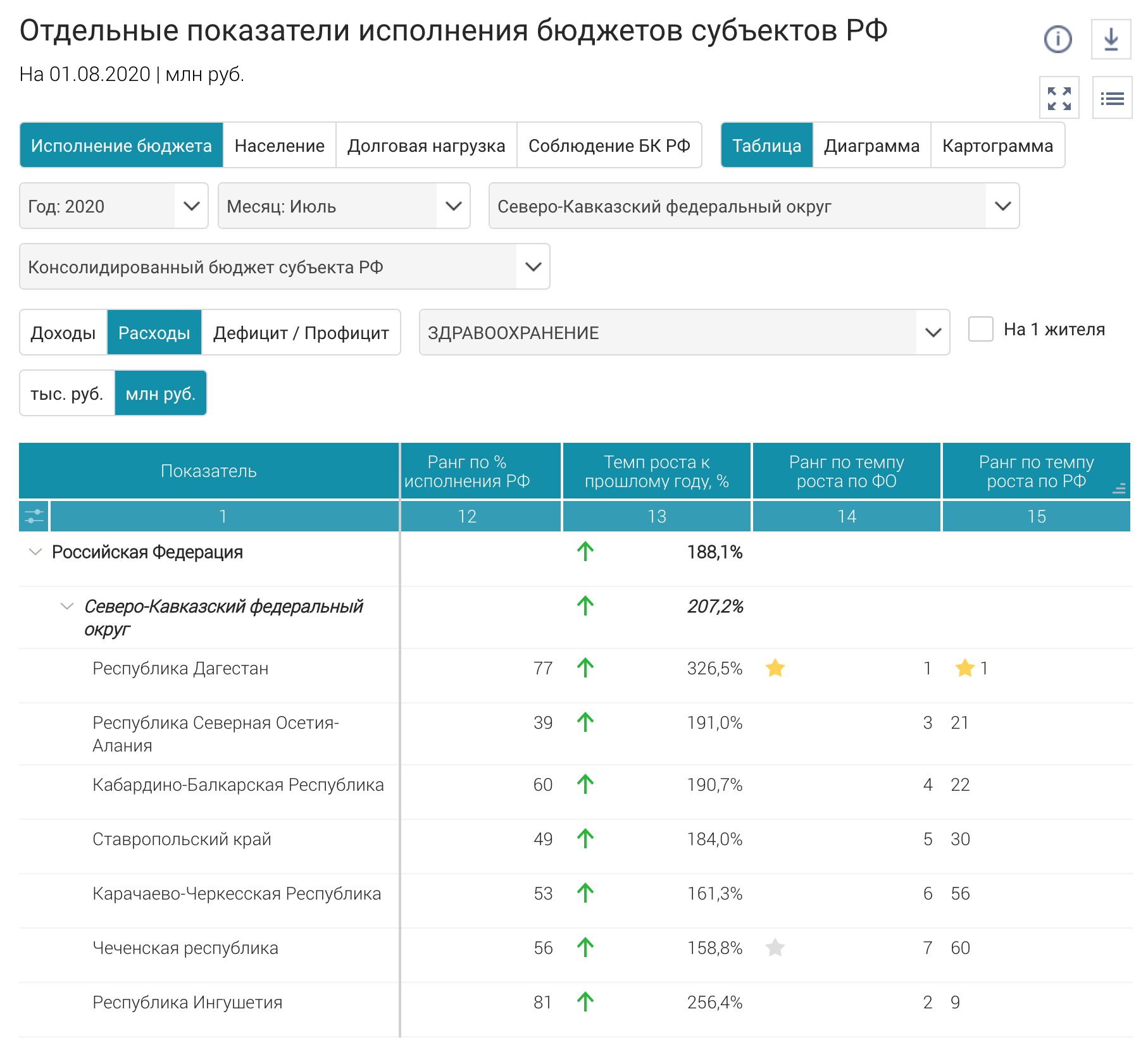Screen dimensions: 1148x1040
Task: Switch to the 'Диаграмма' view tab
Action: 871,145
